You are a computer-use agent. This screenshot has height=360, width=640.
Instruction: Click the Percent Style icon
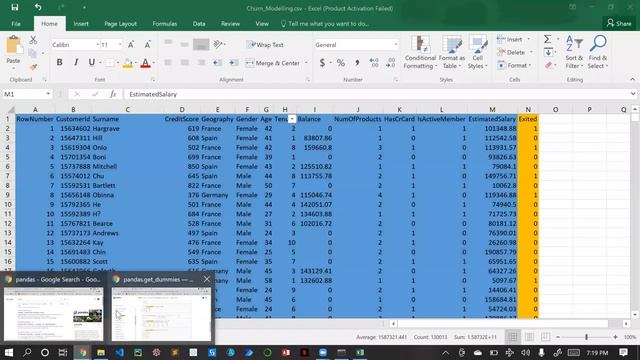coord(340,63)
